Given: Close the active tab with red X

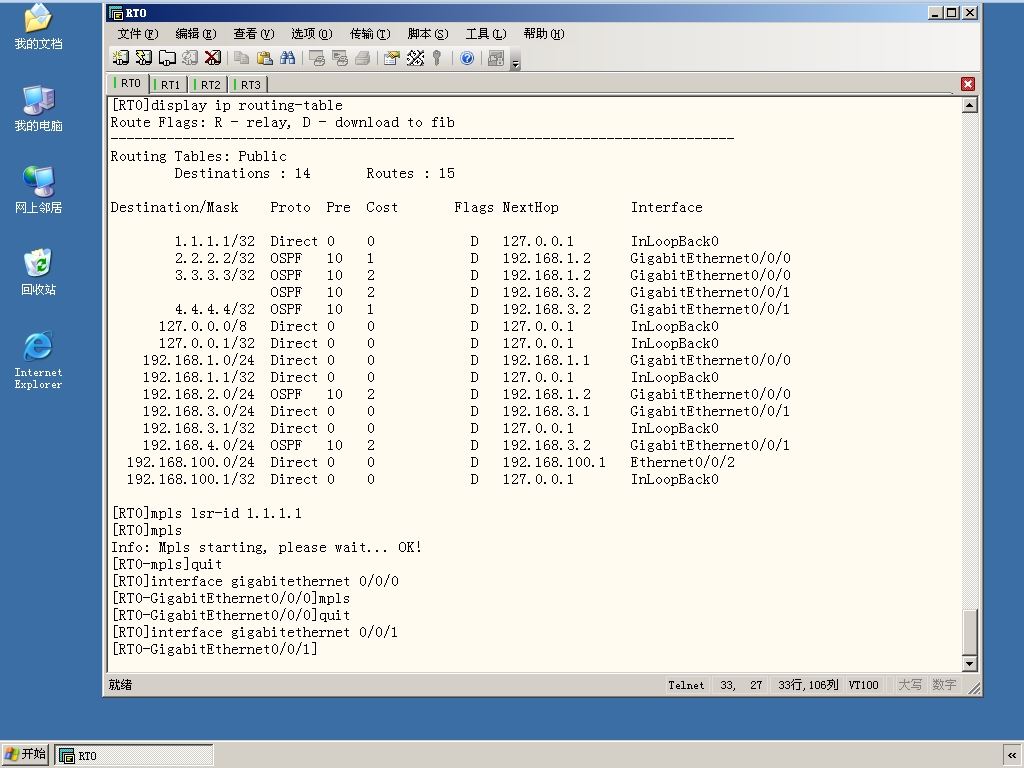Looking at the screenshot, I should [968, 84].
